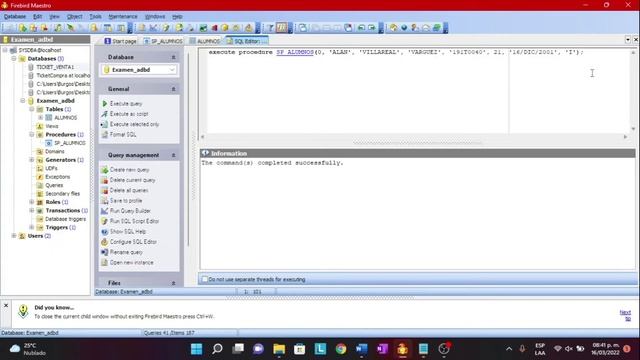640x360 pixels.
Task: Open new instance of SQL Editor
Action: pyautogui.click(x=131, y=262)
